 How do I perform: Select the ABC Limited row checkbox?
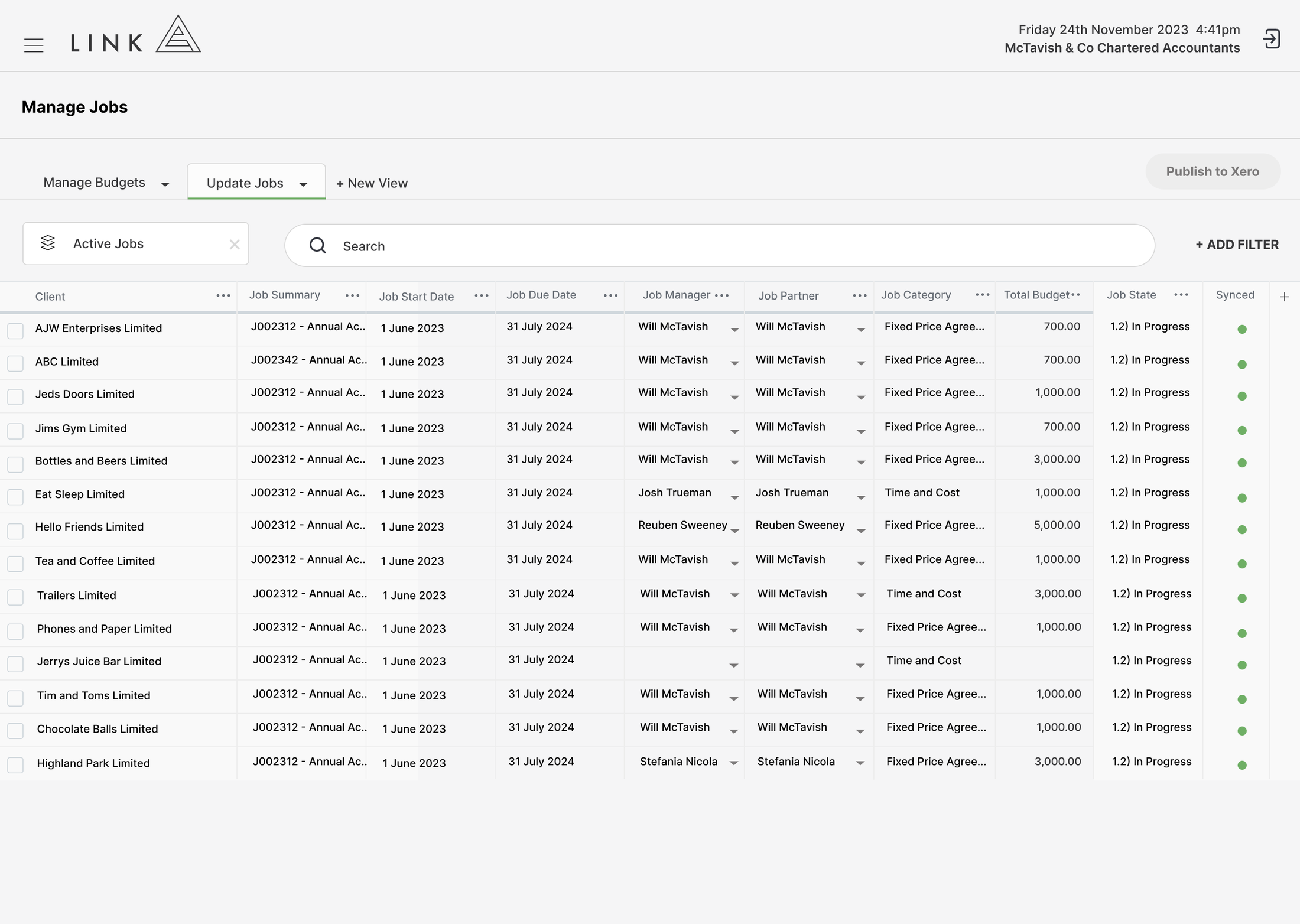coord(15,363)
